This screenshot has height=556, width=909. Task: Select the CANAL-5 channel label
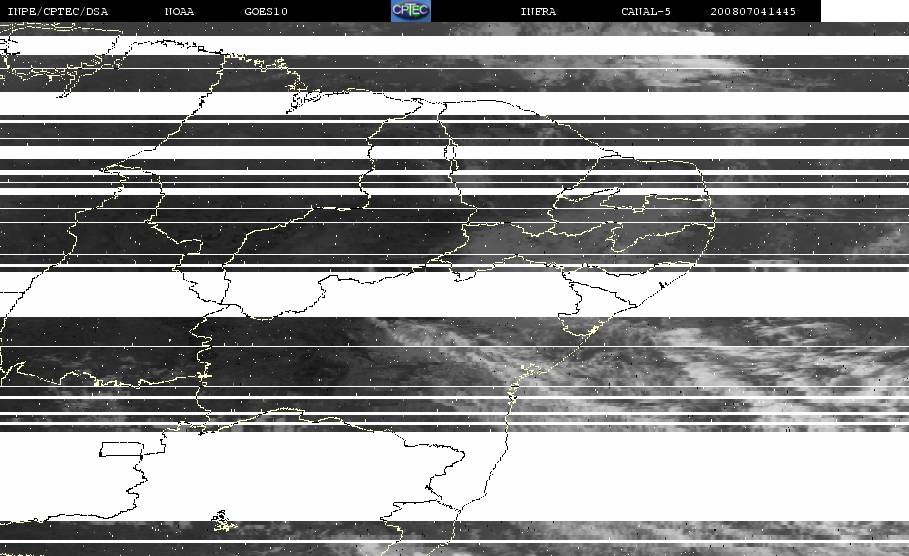pos(645,12)
